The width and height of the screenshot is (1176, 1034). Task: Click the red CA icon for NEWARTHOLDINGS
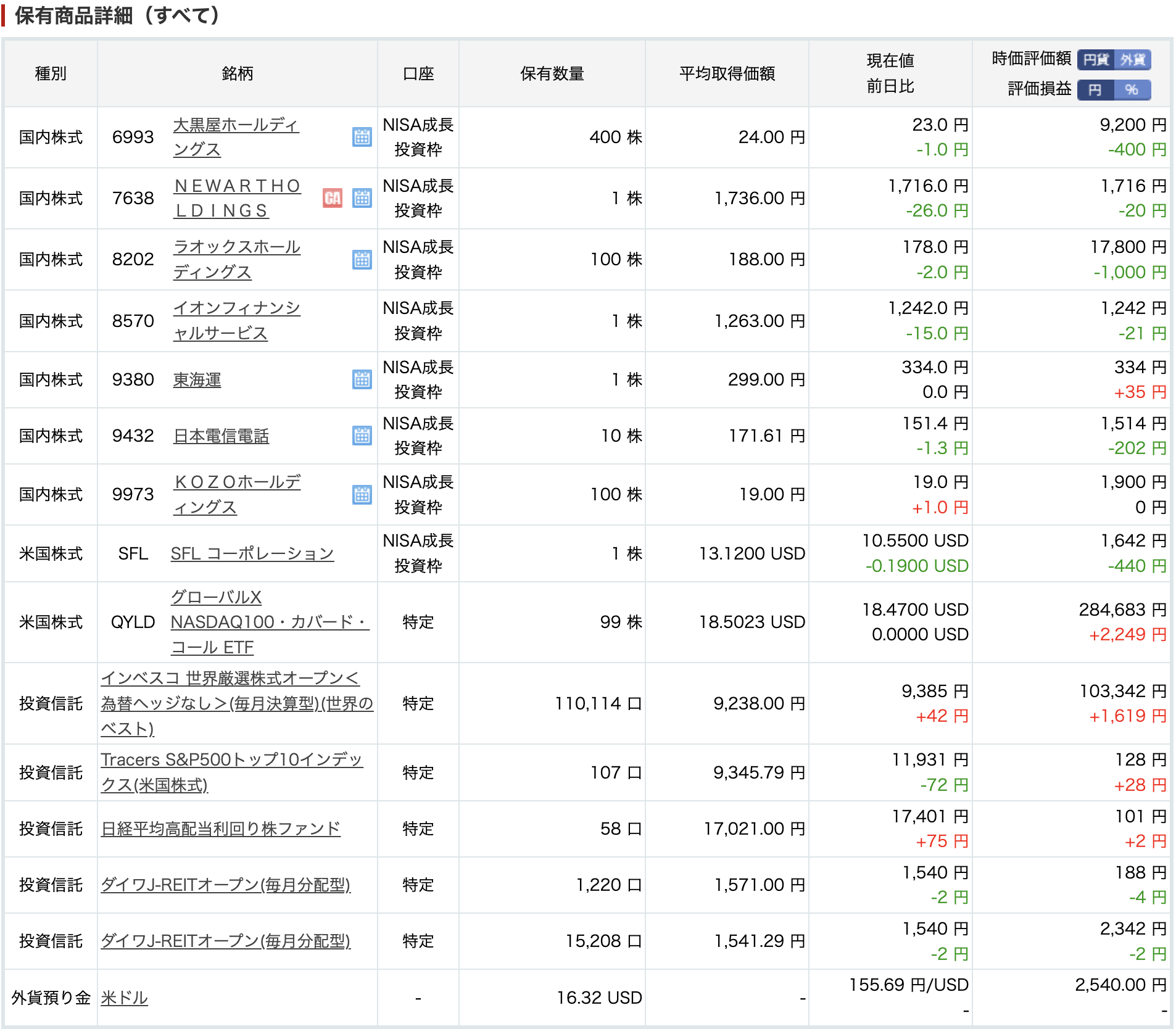pyautogui.click(x=332, y=198)
